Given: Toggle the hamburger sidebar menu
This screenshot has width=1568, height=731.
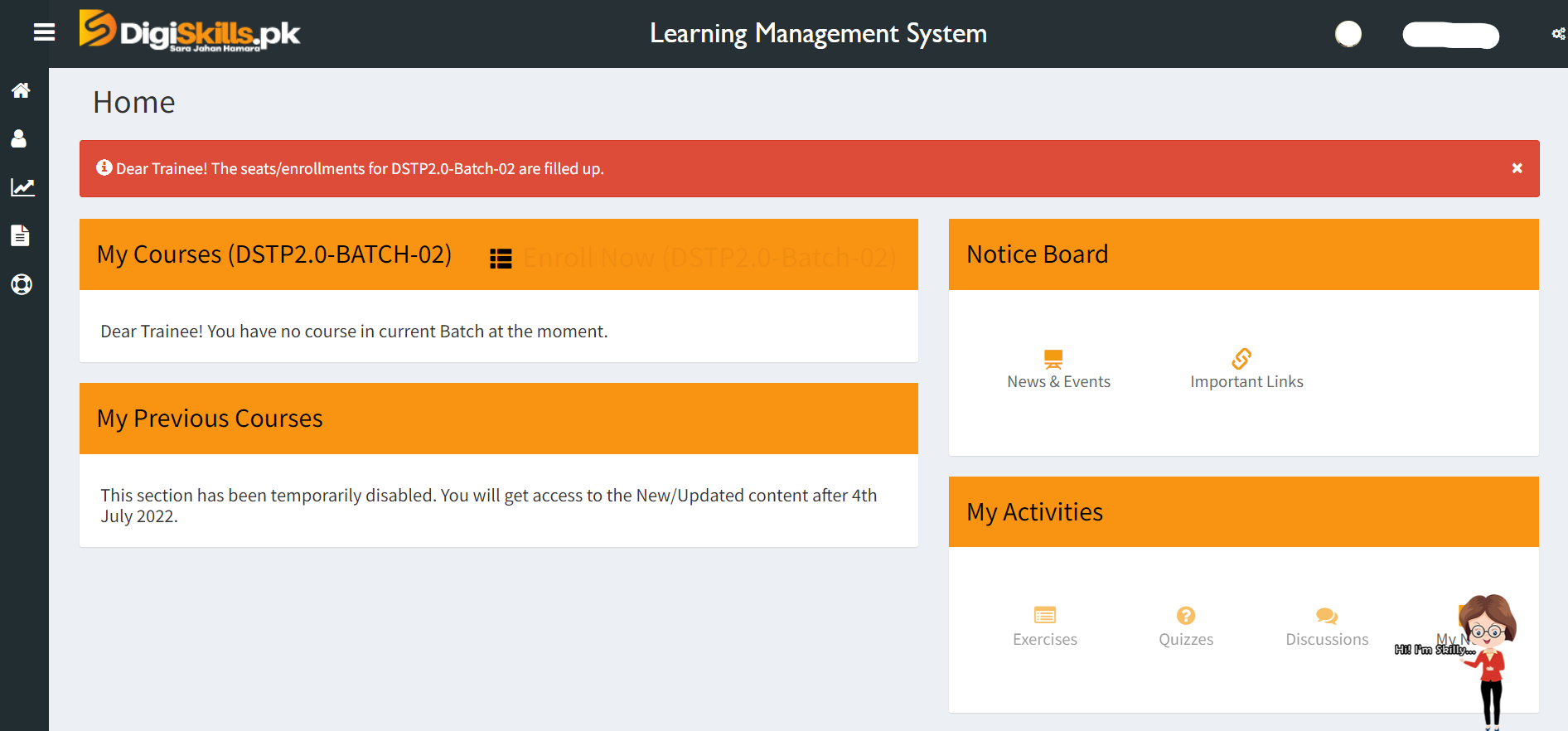Looking at the screenshot, I should (44, 32).
